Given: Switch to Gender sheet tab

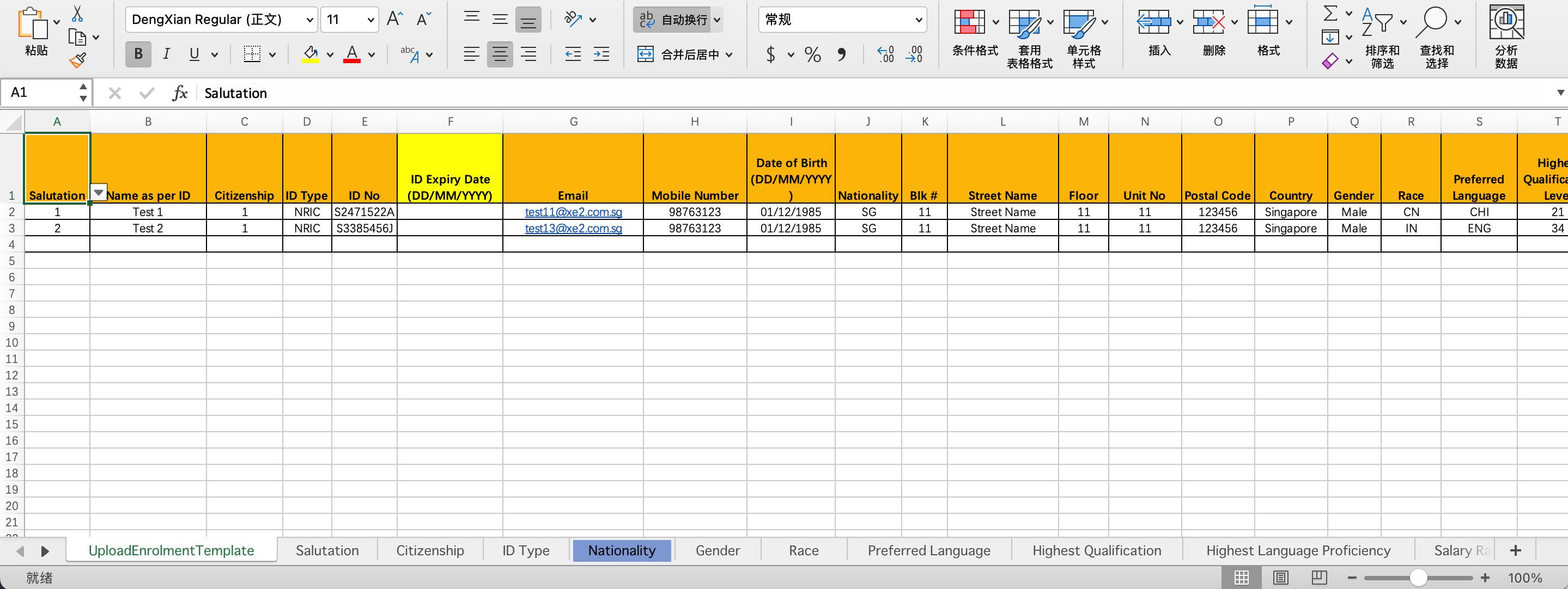Looking at the screenshot, I should [x=718, y=551].
